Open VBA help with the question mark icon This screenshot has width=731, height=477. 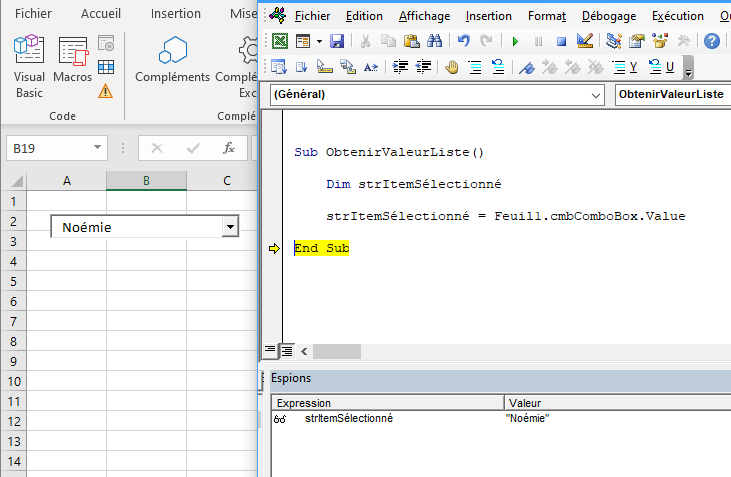coord(712,41)
